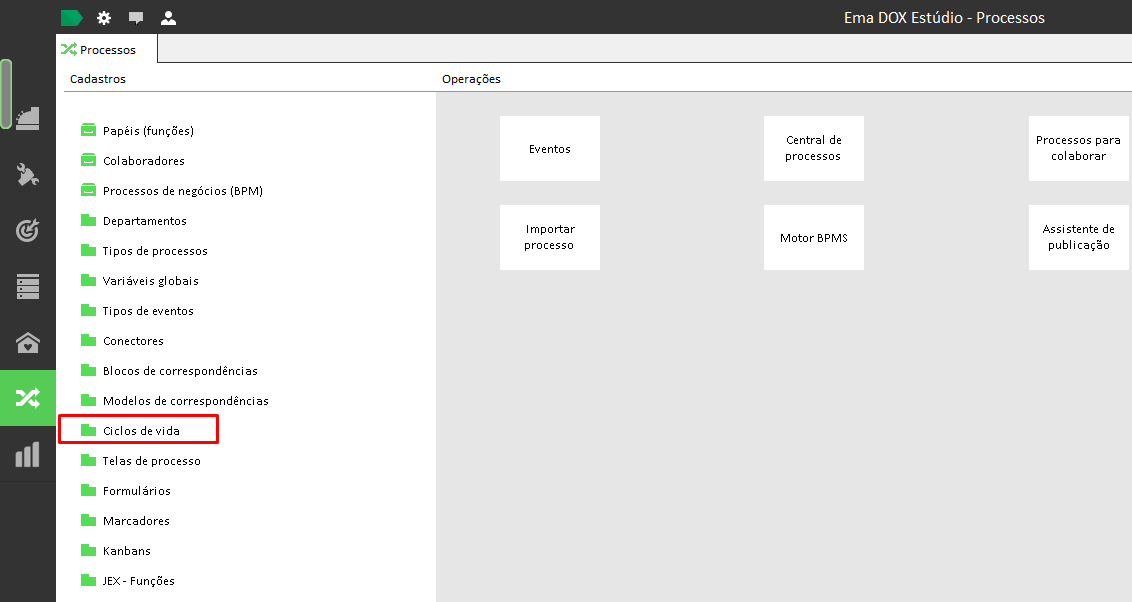Image resolution: width=1132 pixels, height=602 pixels.
Task: Click the Kanbans folder icon
Action: click(88, 550)
